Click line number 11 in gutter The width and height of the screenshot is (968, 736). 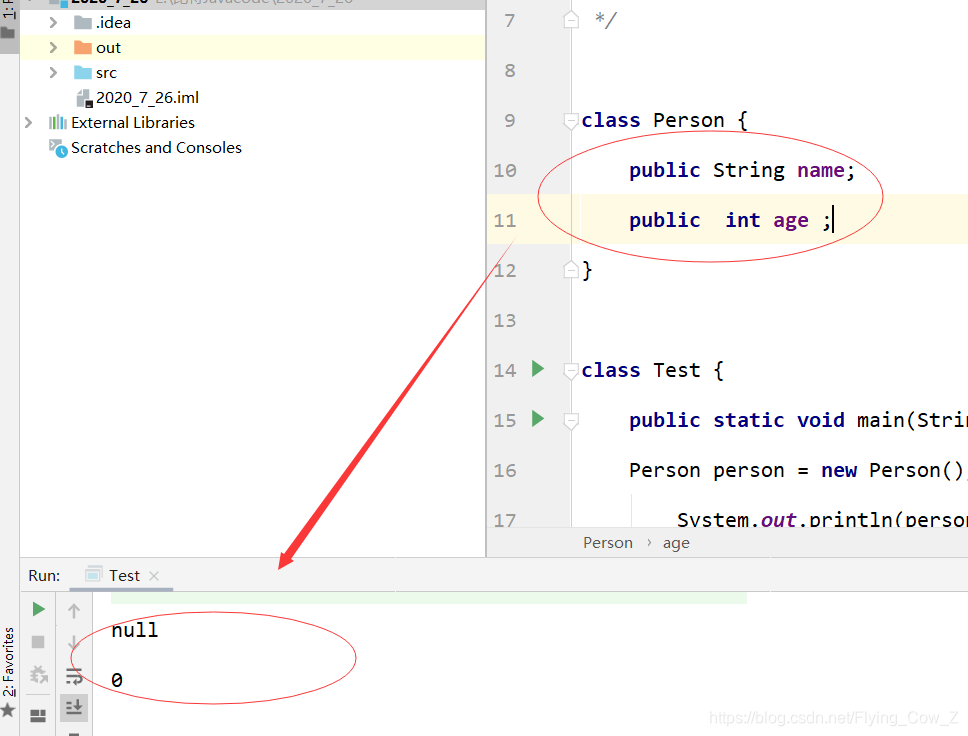coord(505,220)
